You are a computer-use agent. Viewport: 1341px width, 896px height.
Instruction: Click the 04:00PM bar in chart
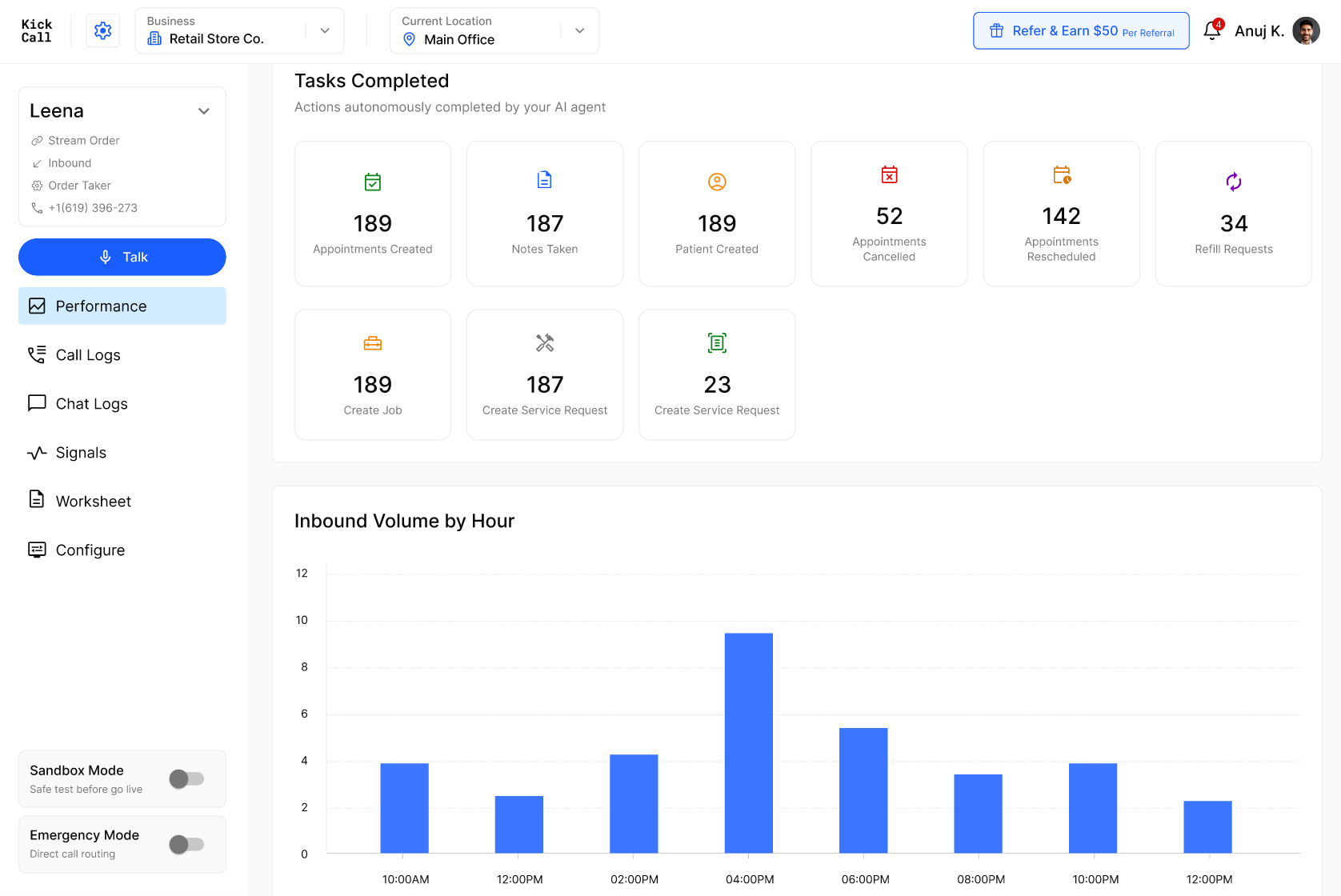[x=749, y=743]
